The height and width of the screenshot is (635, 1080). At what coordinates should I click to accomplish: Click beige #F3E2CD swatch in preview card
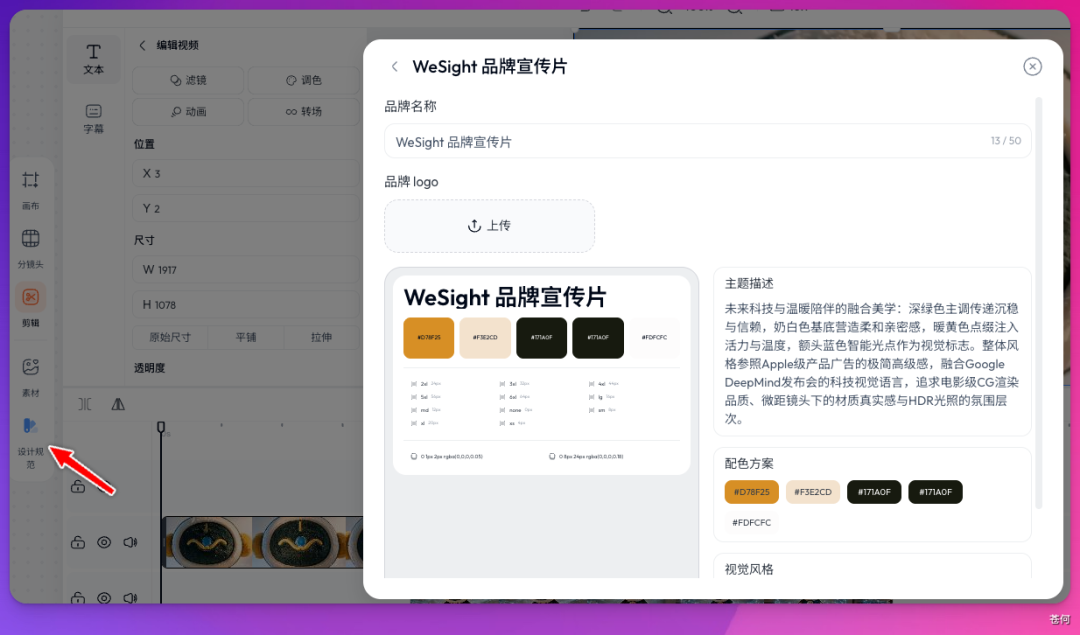click(485, 337)
